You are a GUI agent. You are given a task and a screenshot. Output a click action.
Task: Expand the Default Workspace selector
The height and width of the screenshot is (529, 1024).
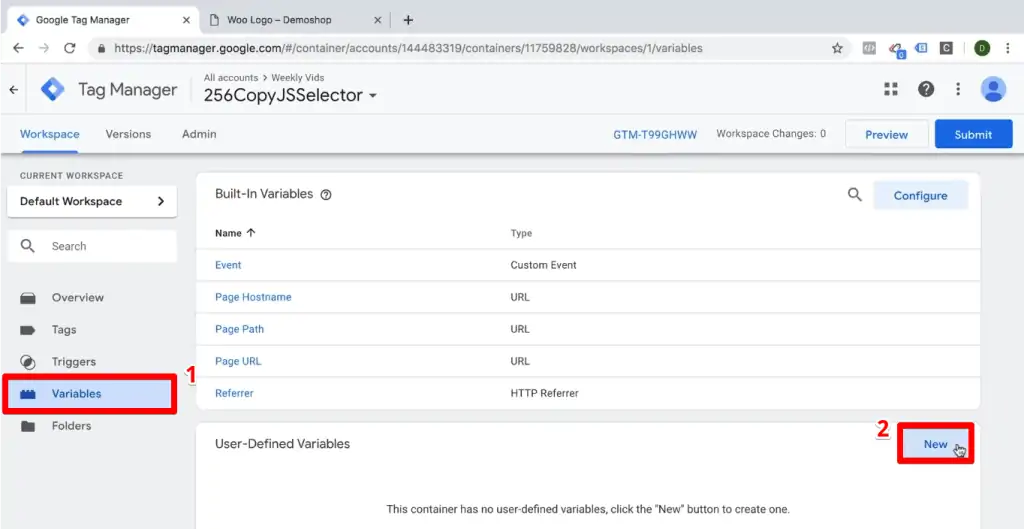92,202
